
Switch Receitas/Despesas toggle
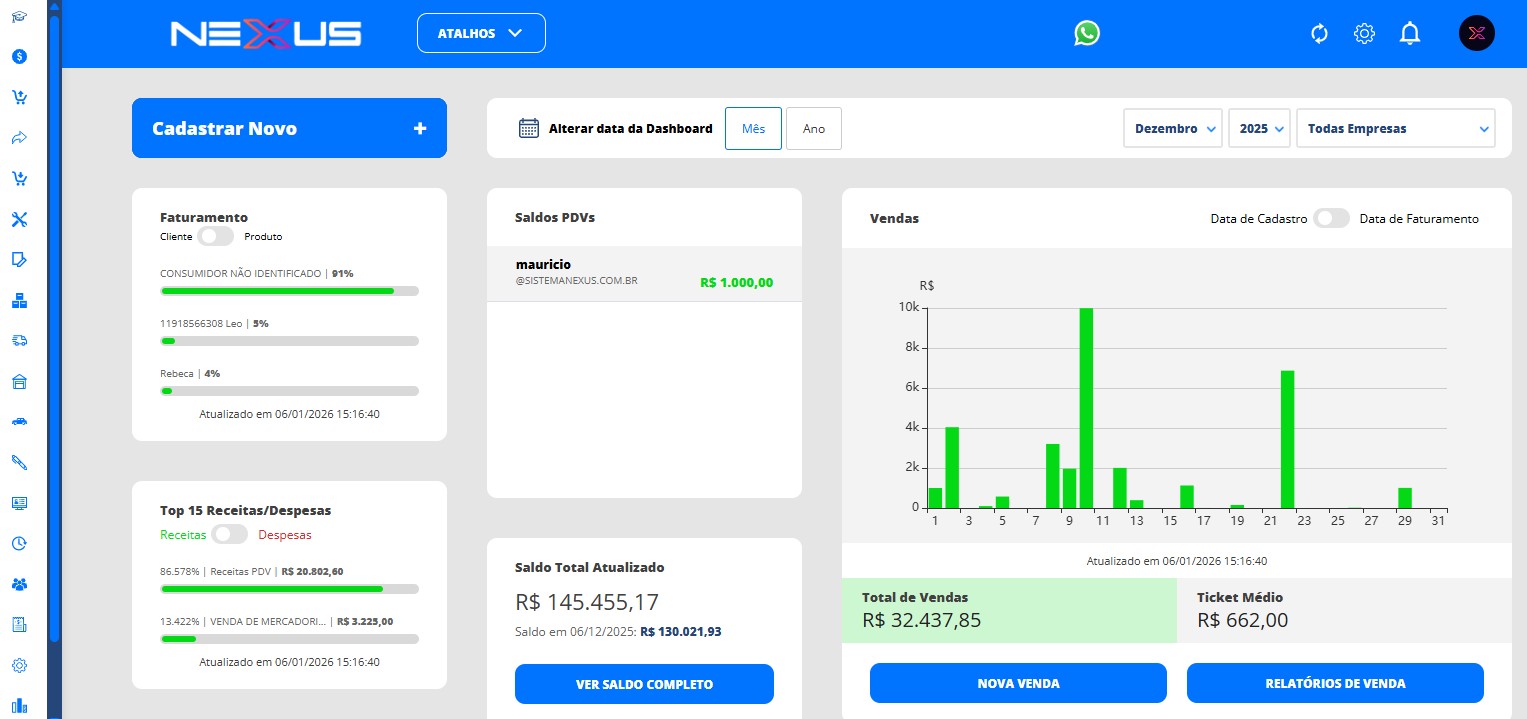[230, 535]
